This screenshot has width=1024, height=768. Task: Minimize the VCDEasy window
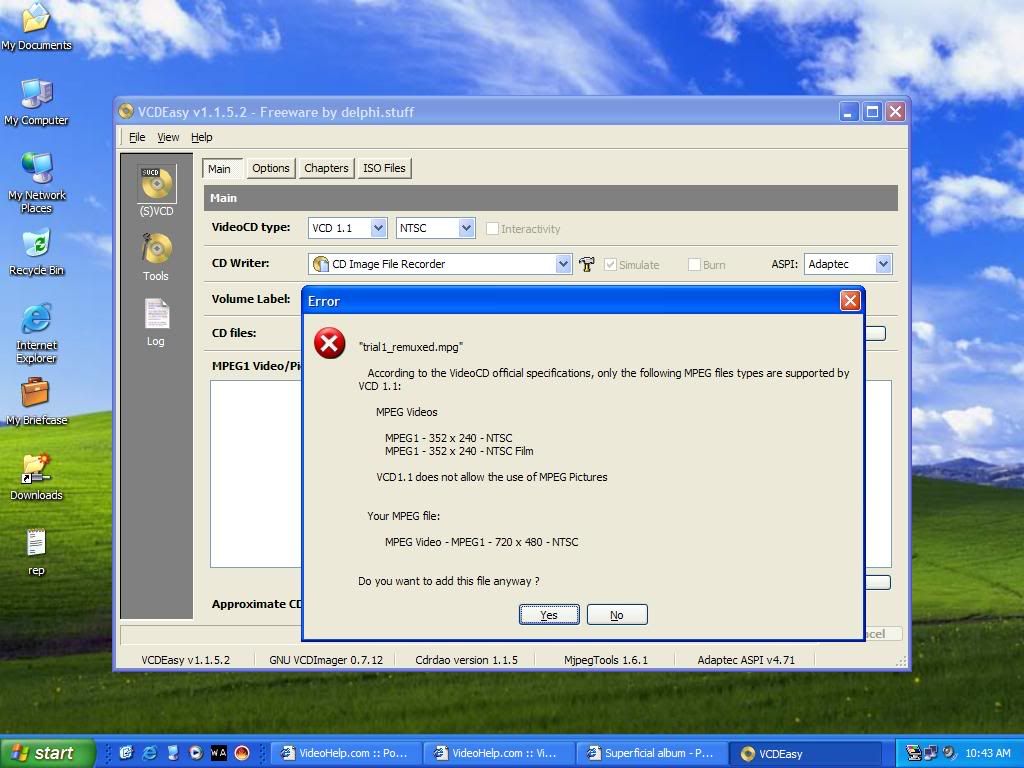[x=848, y=112]
